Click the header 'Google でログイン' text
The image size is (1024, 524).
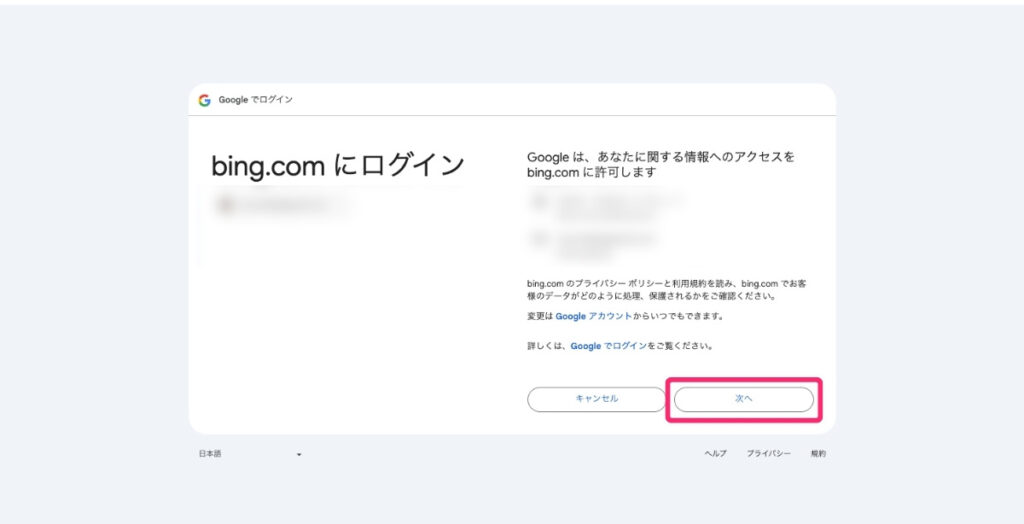(255, 100)
